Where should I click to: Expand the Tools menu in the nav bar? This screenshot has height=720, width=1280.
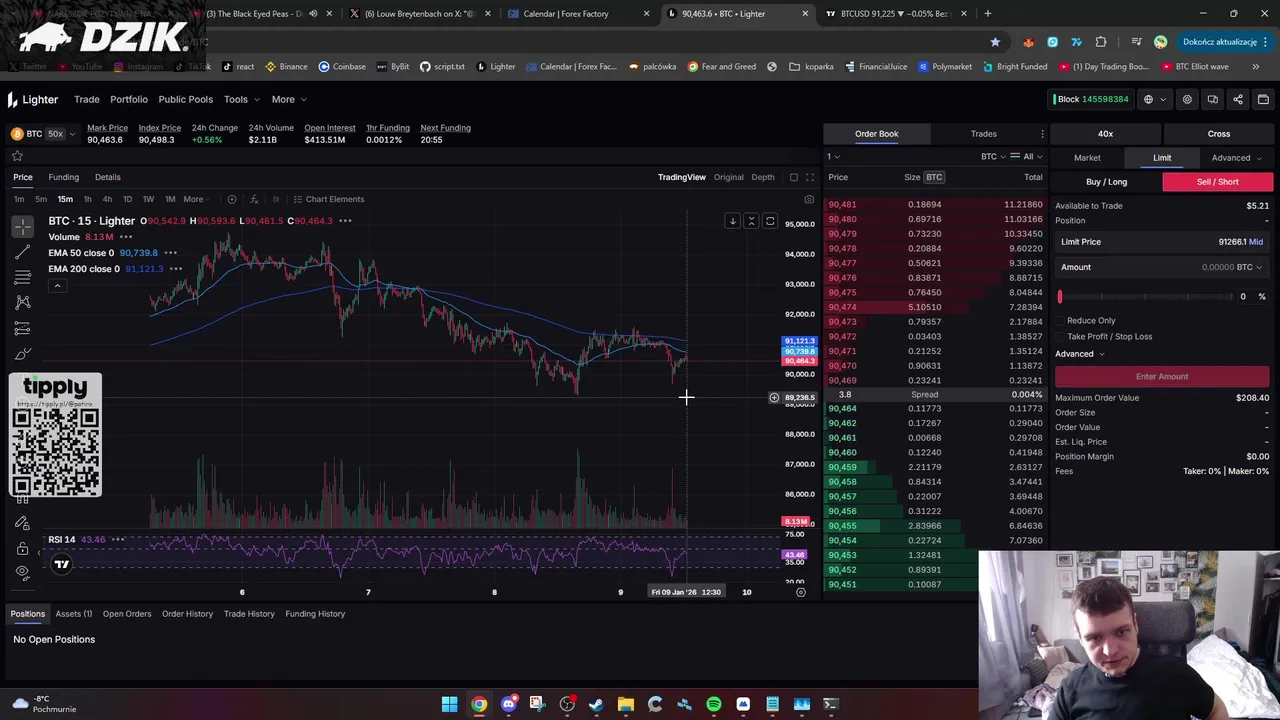[x=242, y=99]
